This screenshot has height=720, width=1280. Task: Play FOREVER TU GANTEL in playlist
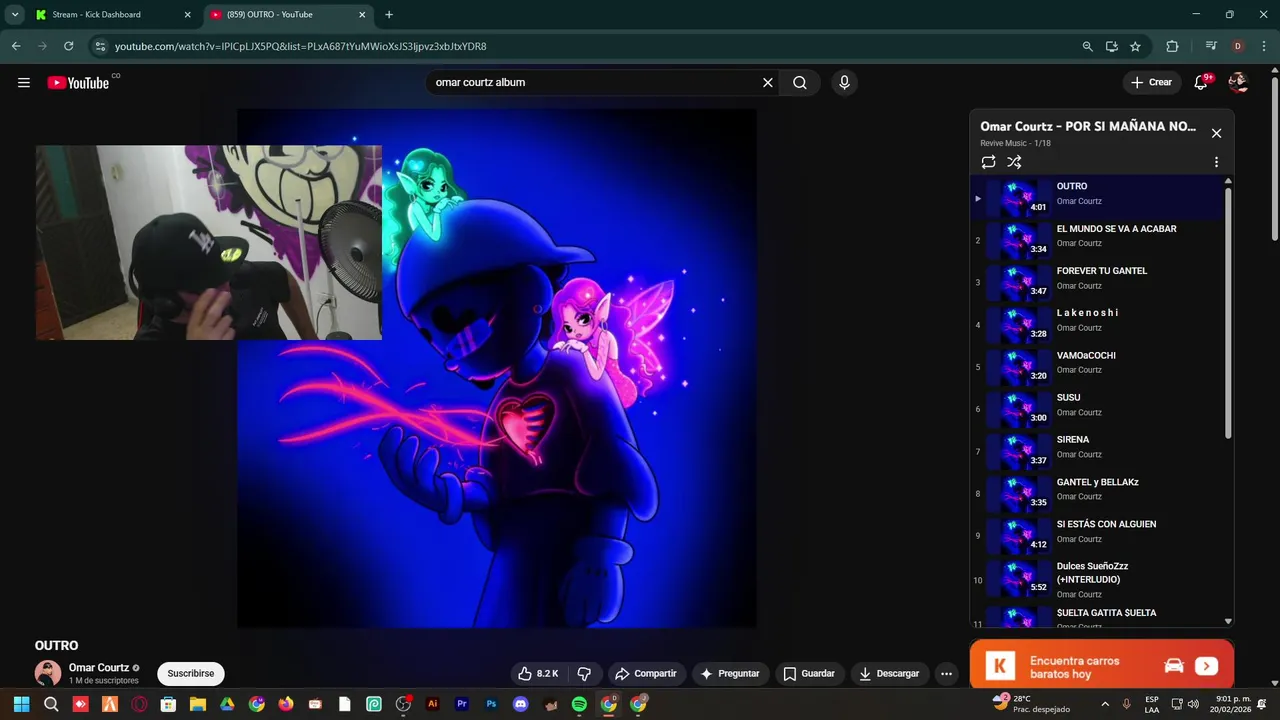1097,282
